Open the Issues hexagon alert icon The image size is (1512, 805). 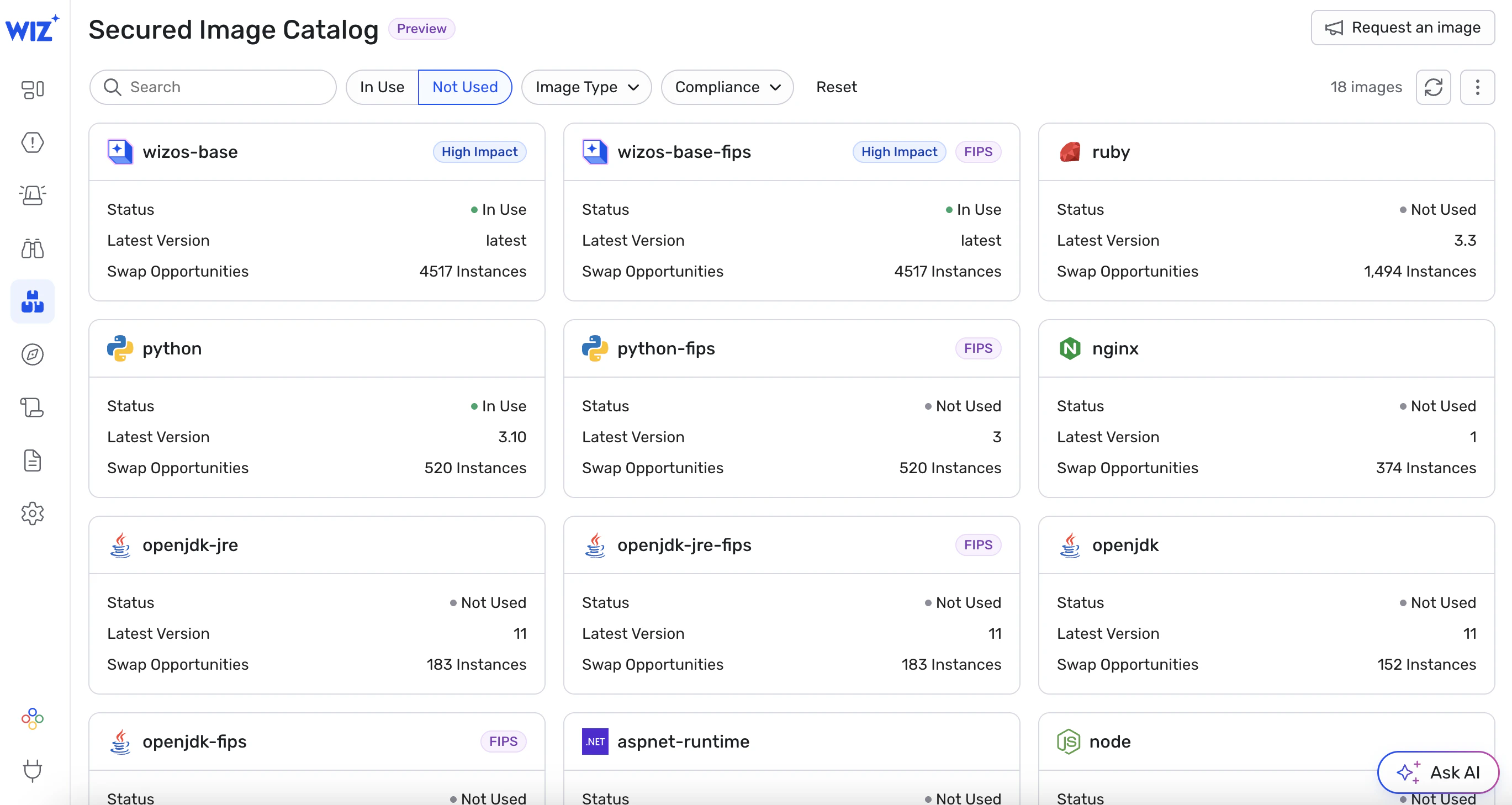click(32, 142)
